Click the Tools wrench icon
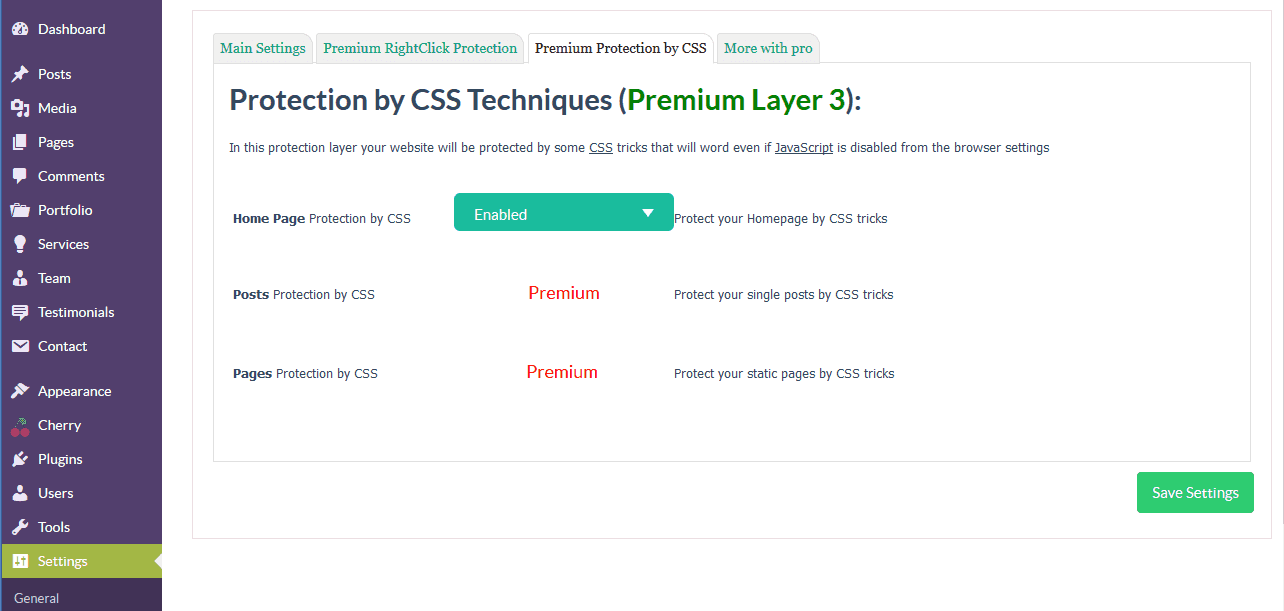The height and width of the screenshot is (611, 1284). 20,527
